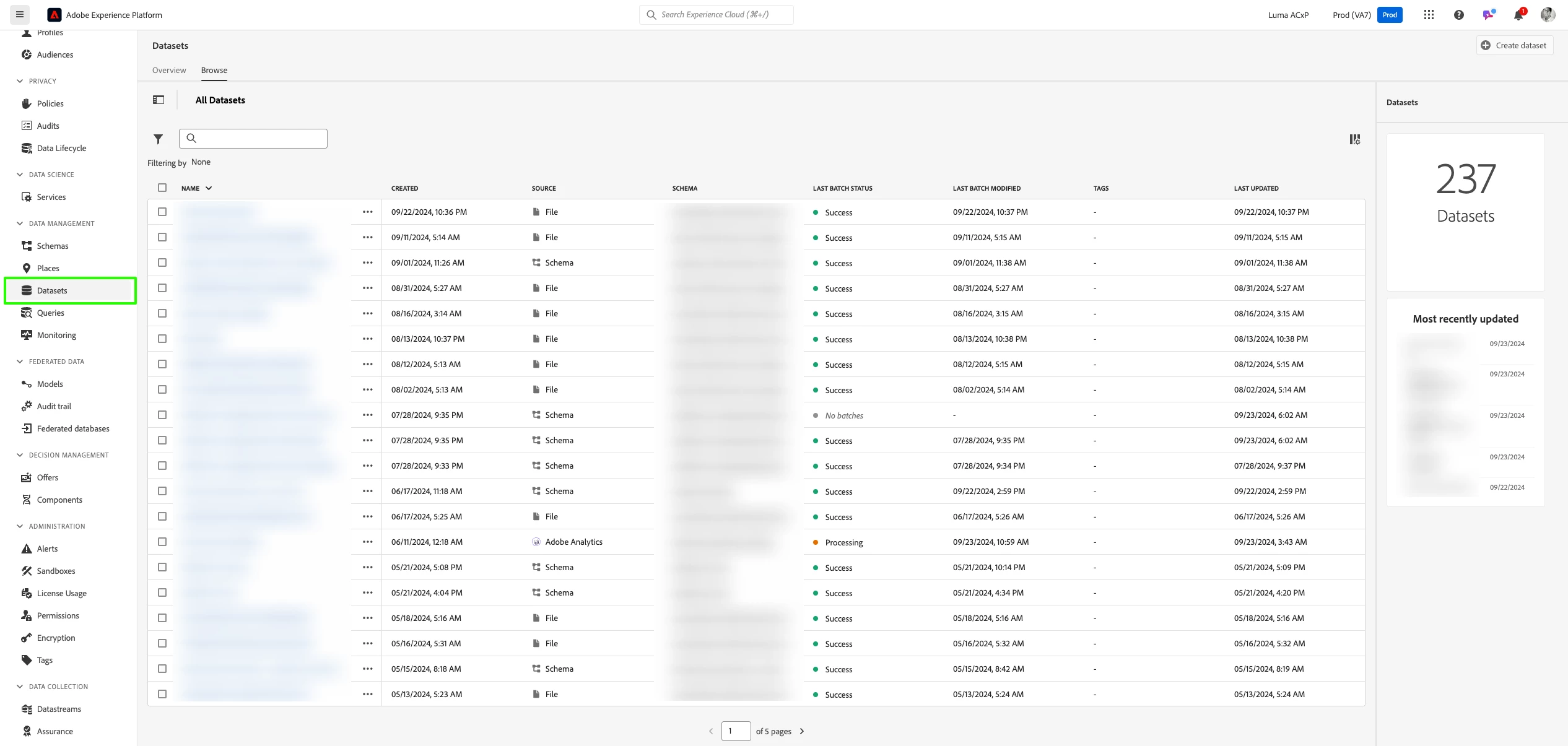Open the hamburger navigation menu
Image resolution: width=1568 pixels, height=746 pixels.
[x=20, y=15]
